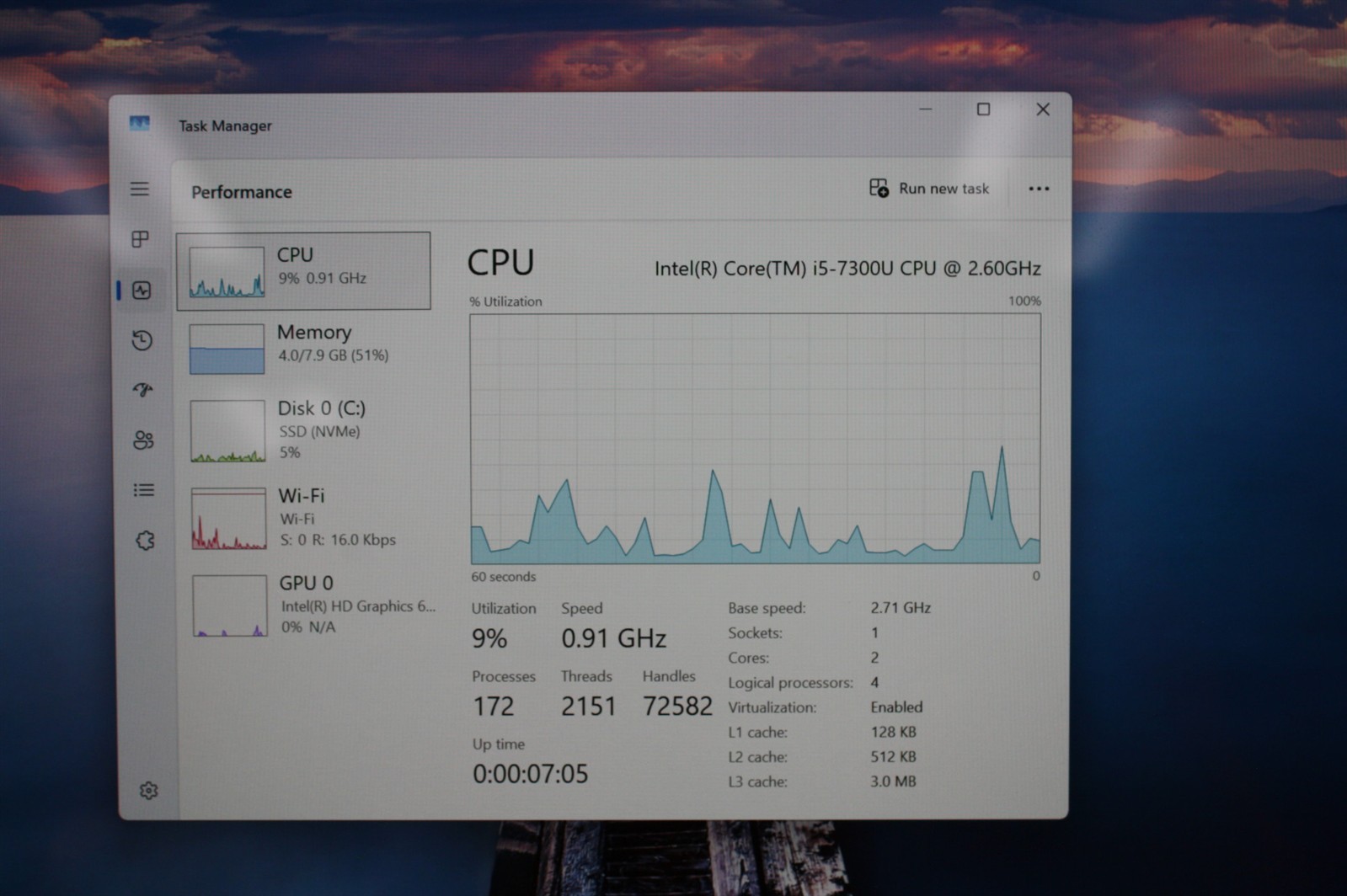Select the Disk 0 (C:) entry
Viewport: 1347px width, 896px height.
click(x=306, y=430)
